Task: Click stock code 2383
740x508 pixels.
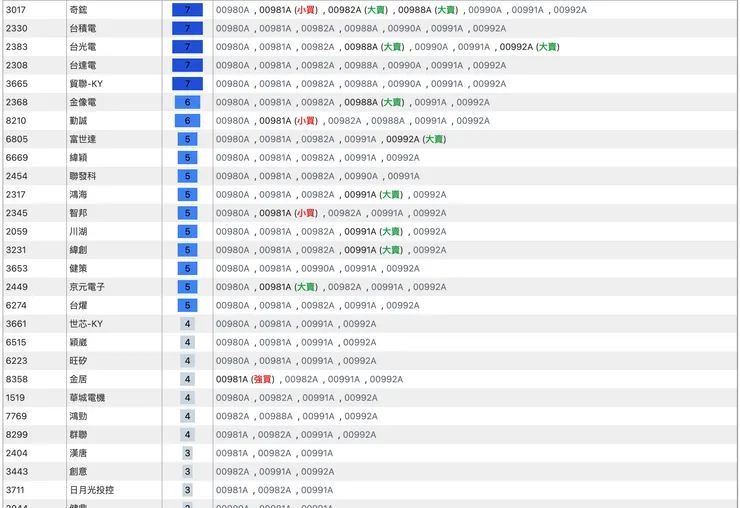Action: 17,47
